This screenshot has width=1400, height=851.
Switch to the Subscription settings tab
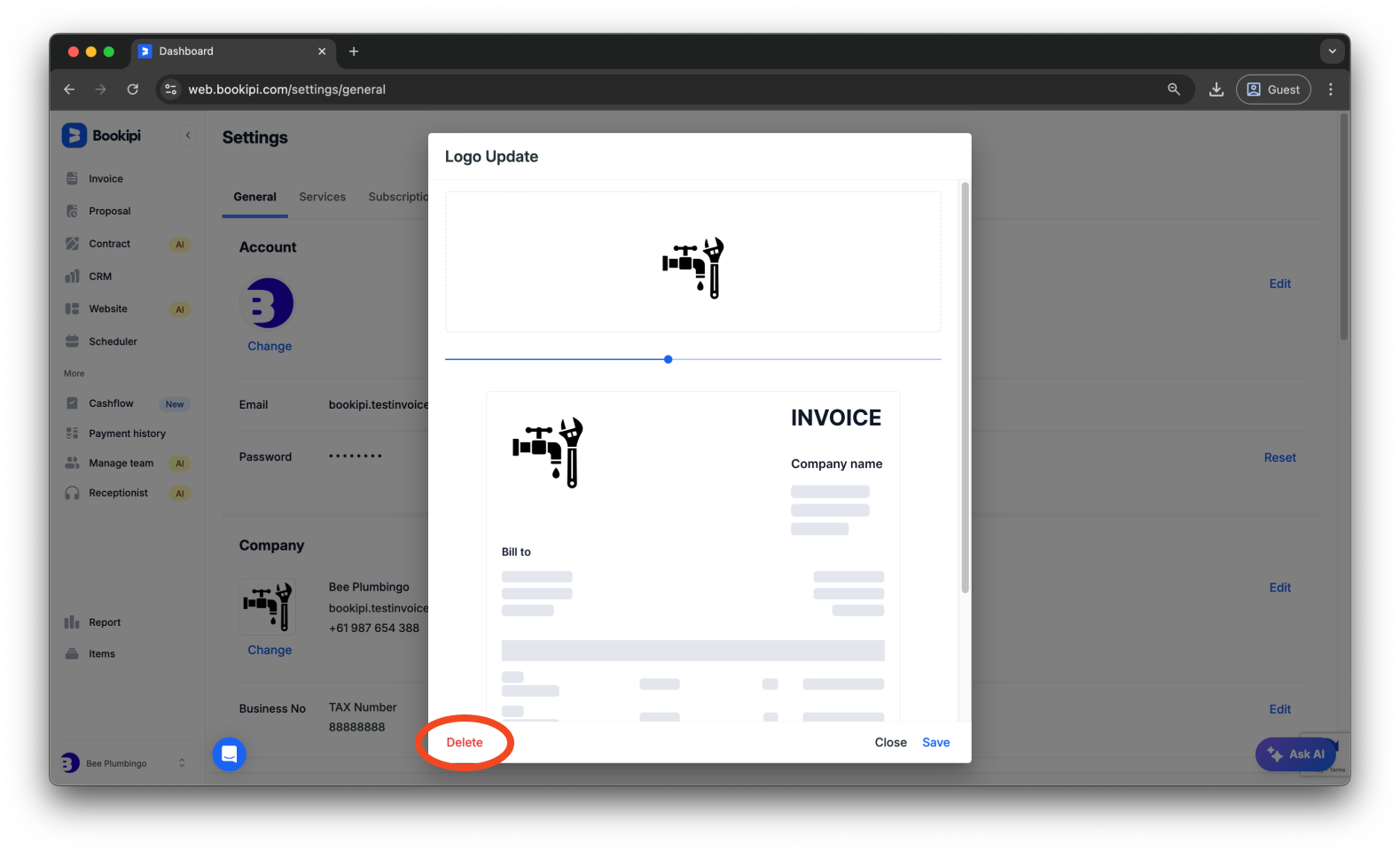398,197
